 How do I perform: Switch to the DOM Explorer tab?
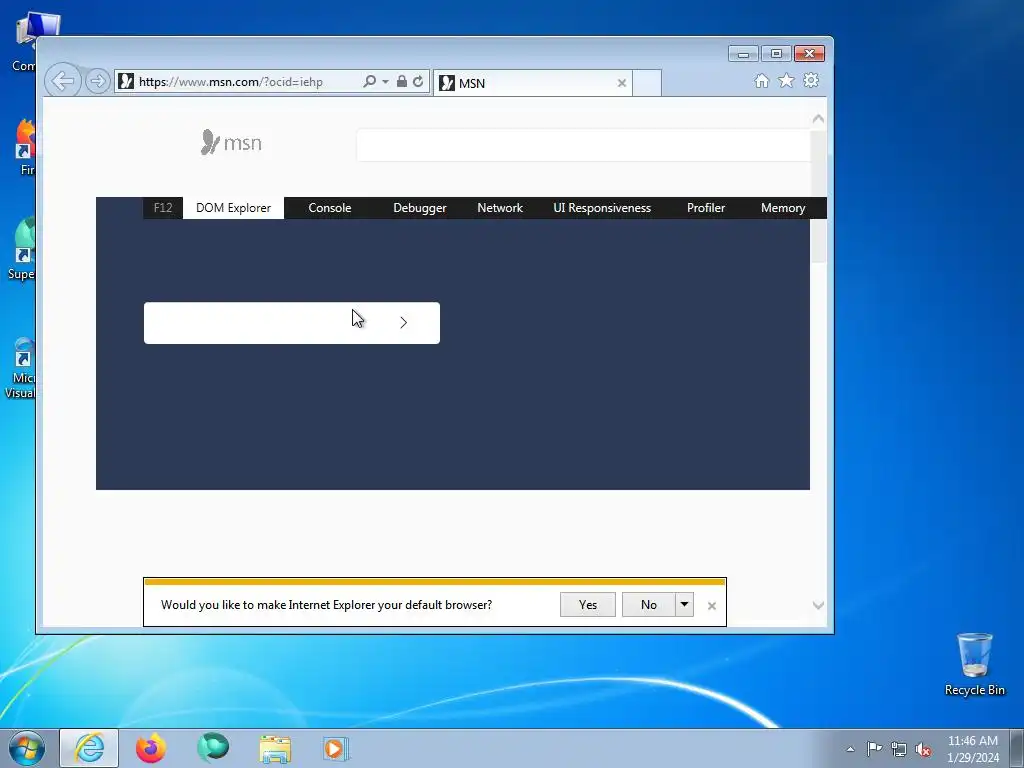click(233, 208)
